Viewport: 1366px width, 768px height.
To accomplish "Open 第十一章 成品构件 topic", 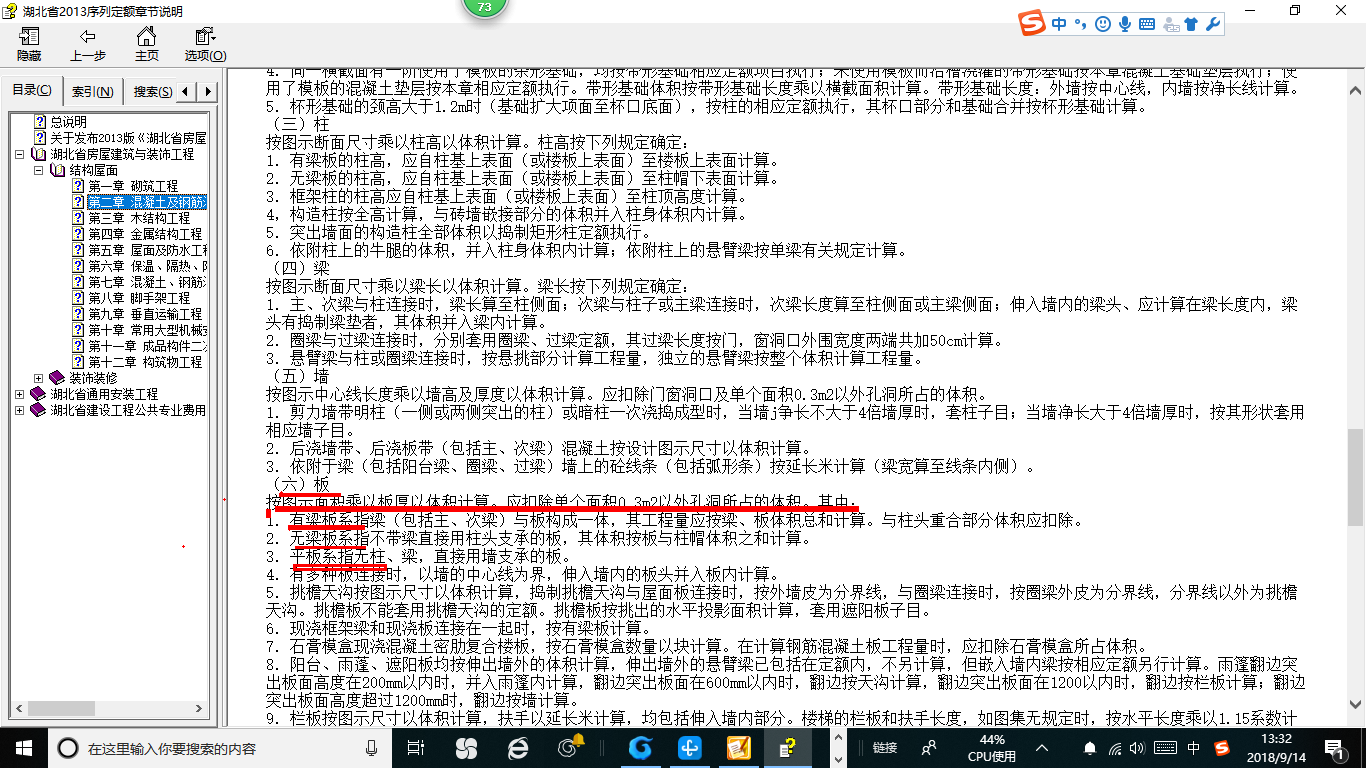I will [x=147, y=346].
